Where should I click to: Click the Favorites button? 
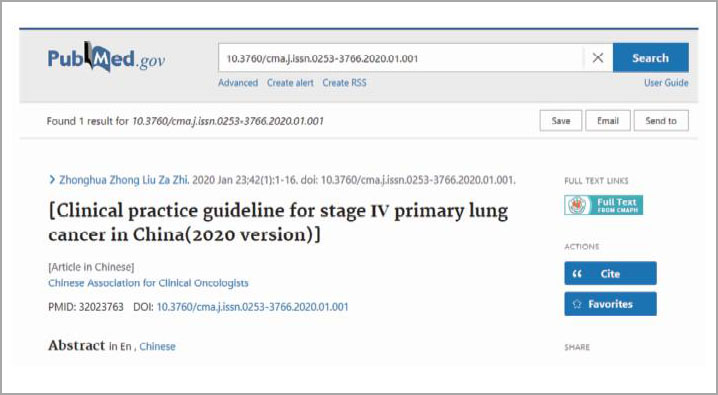610,304
